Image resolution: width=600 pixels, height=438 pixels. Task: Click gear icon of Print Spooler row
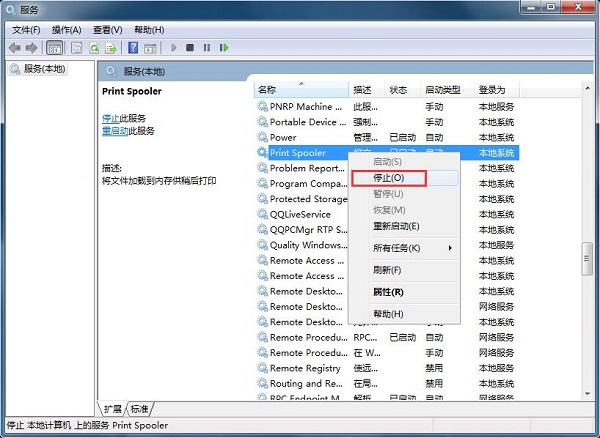coord(262,152)
